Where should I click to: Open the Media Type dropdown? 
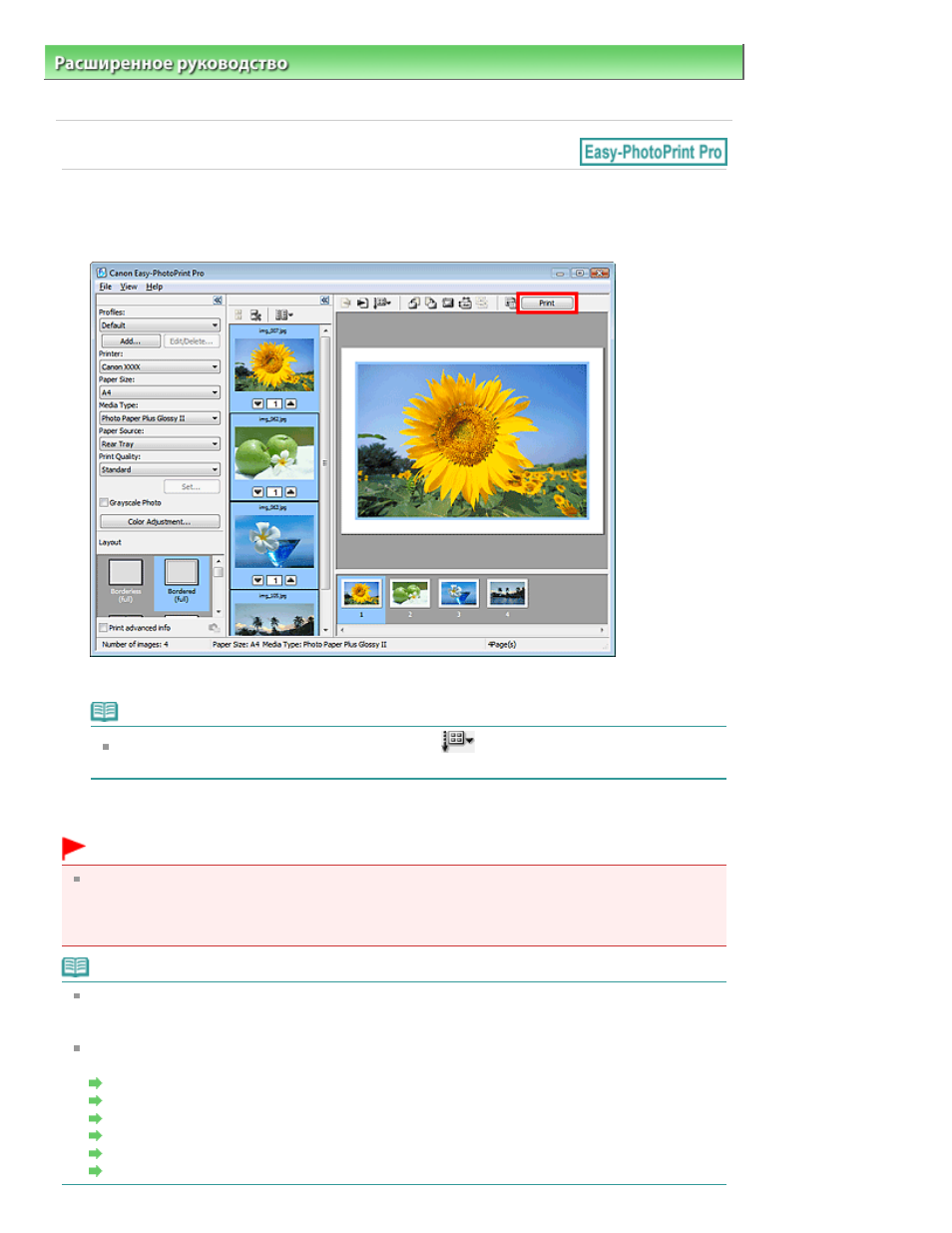[x=160, y=418]
